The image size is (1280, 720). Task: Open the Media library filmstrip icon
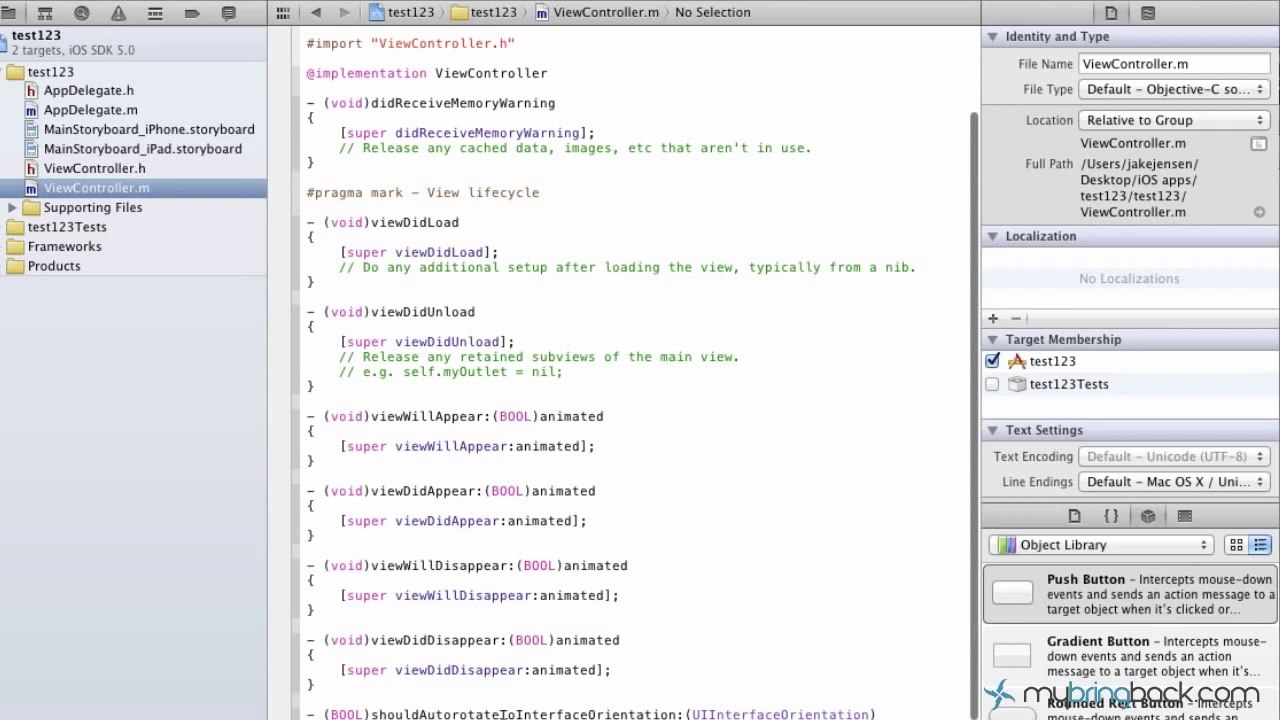[x=1185, y=516]
